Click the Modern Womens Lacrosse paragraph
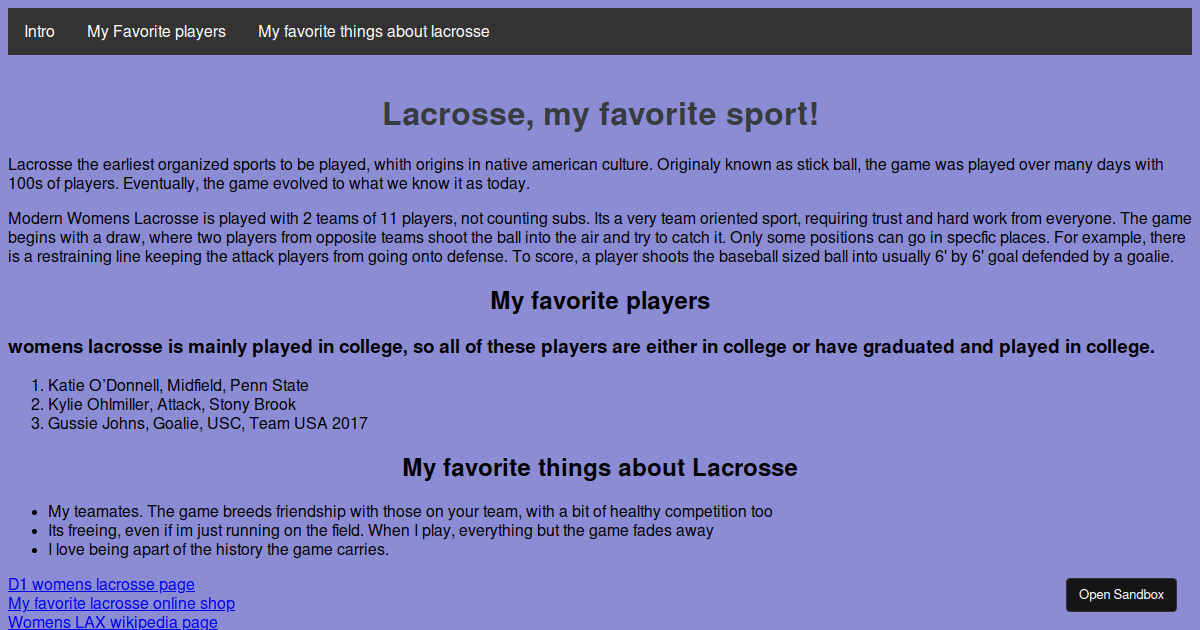1200x630 pixels. tap(600, 237)
